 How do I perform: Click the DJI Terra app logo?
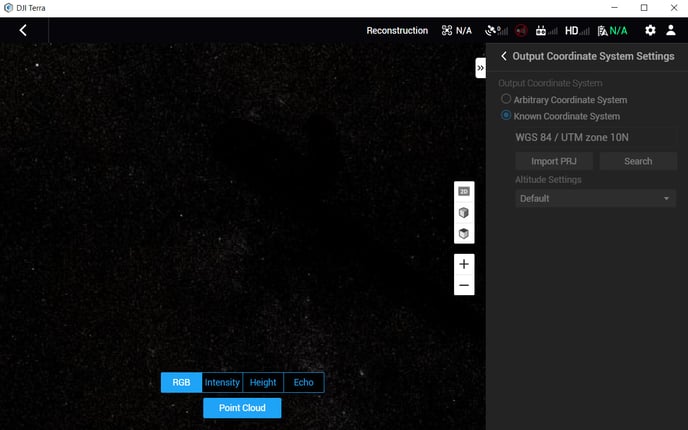[x=8, y=8]
